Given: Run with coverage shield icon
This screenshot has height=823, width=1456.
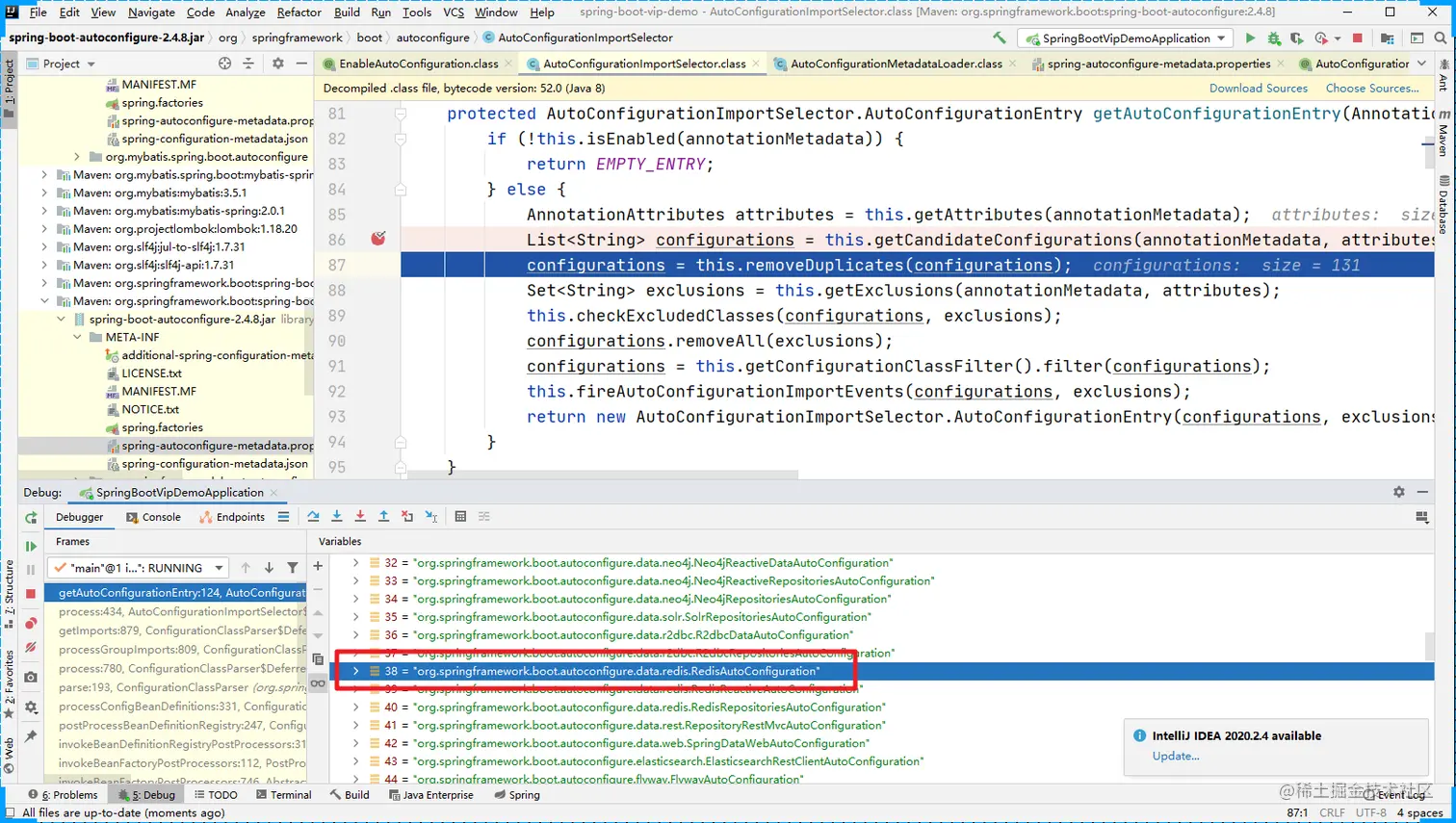Looking at the screenshot, I should point(1297,38).
